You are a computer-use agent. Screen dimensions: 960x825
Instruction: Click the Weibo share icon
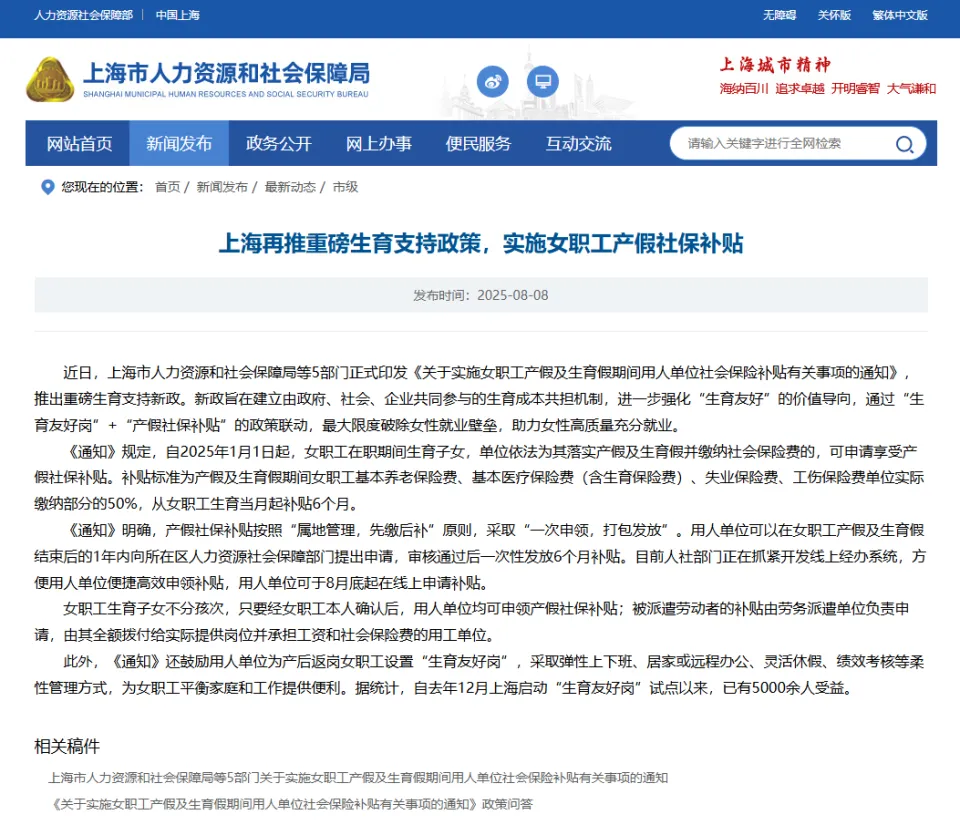pos(492,81)
